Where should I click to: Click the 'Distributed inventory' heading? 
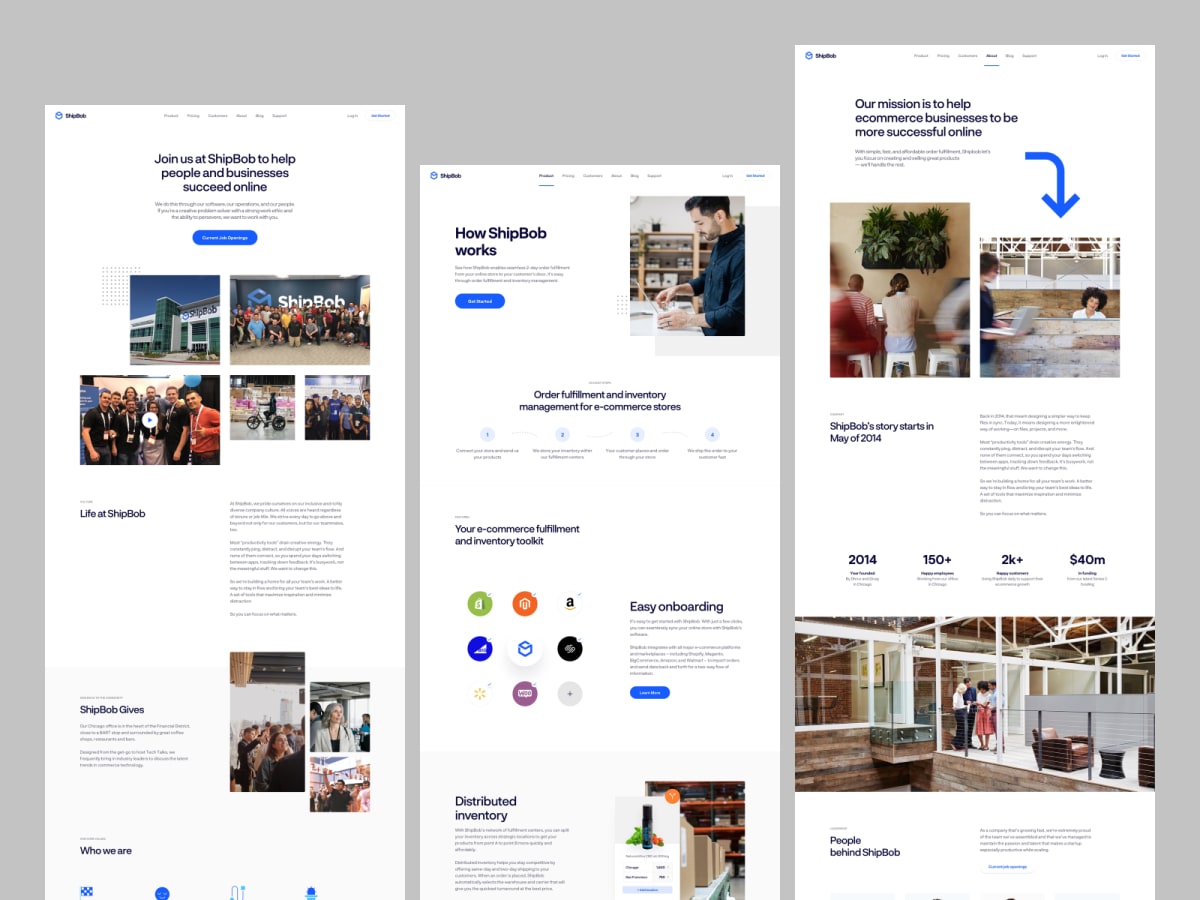pos(486,808)
